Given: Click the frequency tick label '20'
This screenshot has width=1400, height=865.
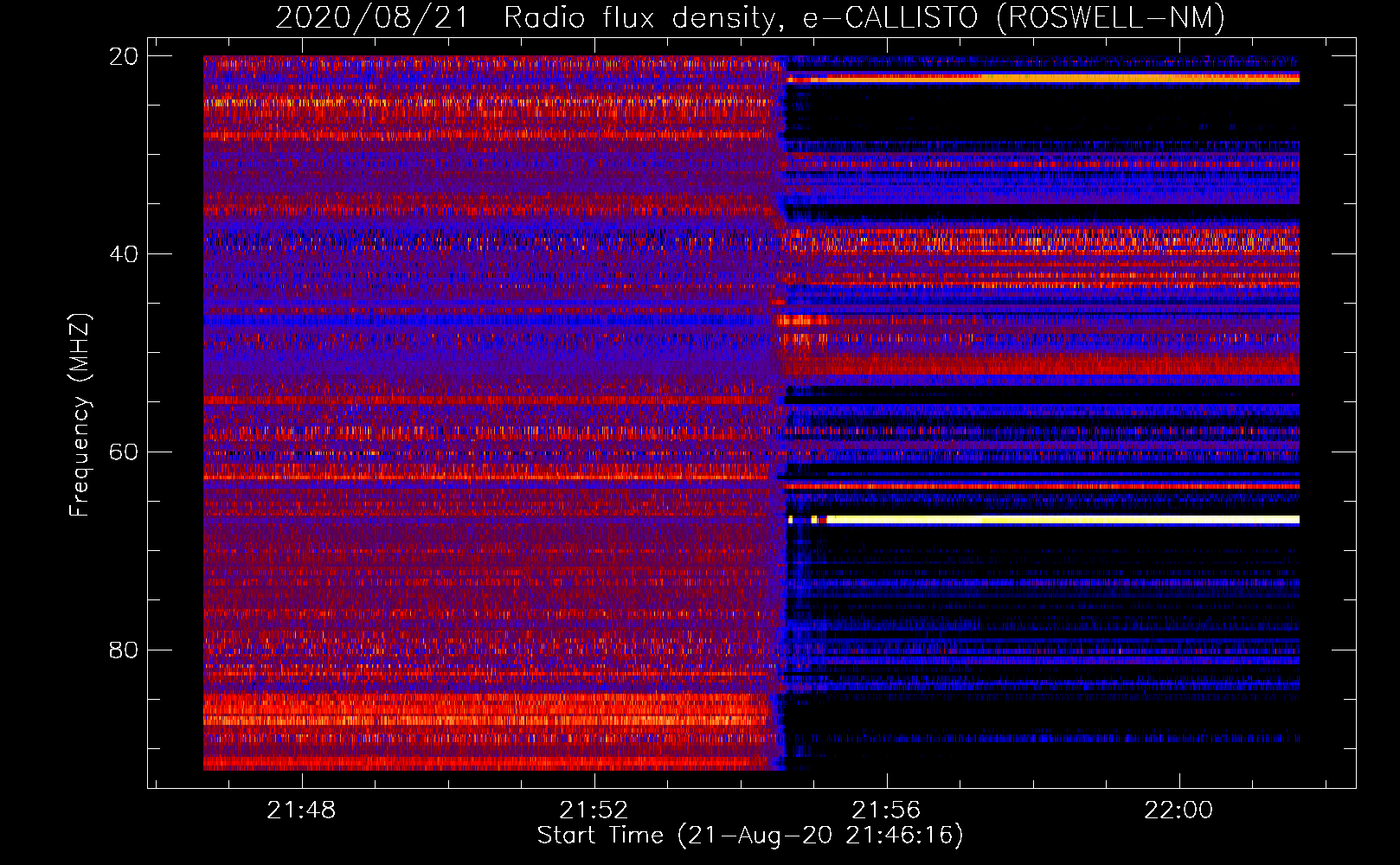Looking at the screenshot, I should tap(123, 56).
